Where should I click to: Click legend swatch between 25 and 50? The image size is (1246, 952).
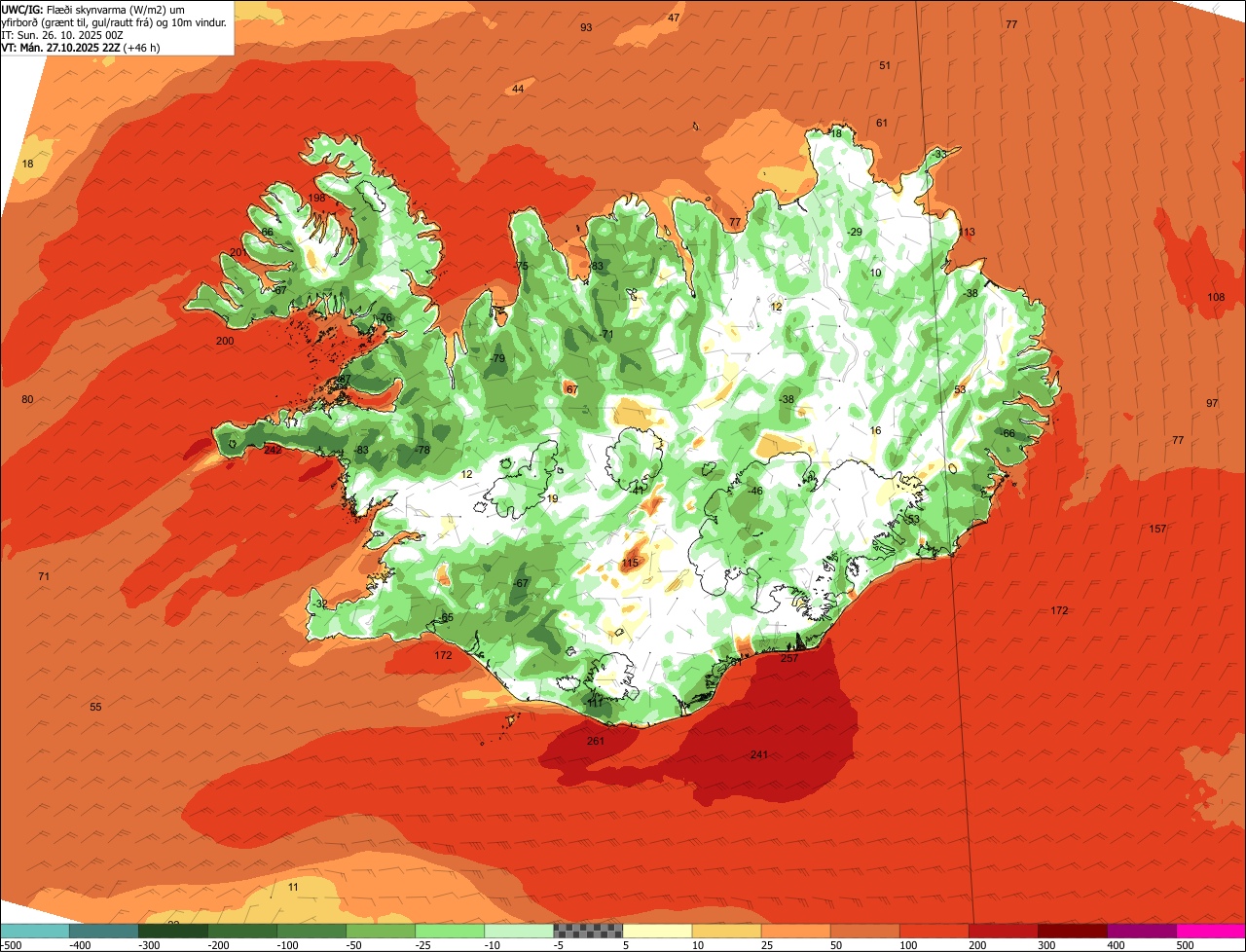(x=795, y=931)
